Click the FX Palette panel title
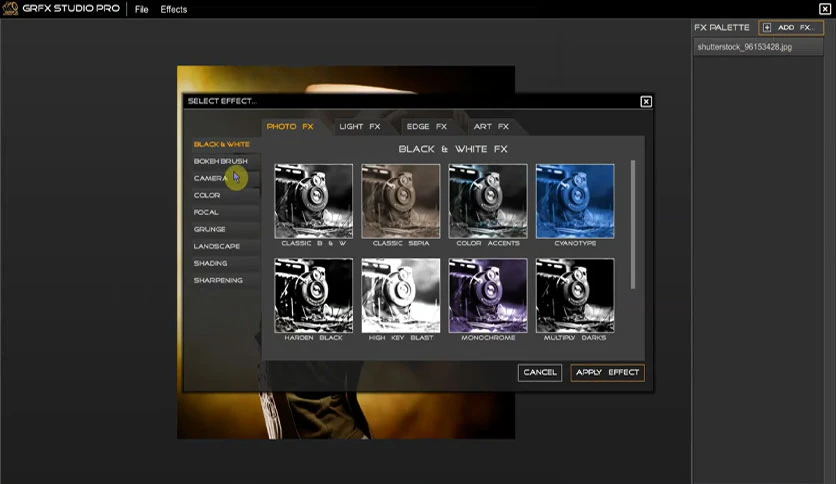836x484 pixels. pos(721,27)
